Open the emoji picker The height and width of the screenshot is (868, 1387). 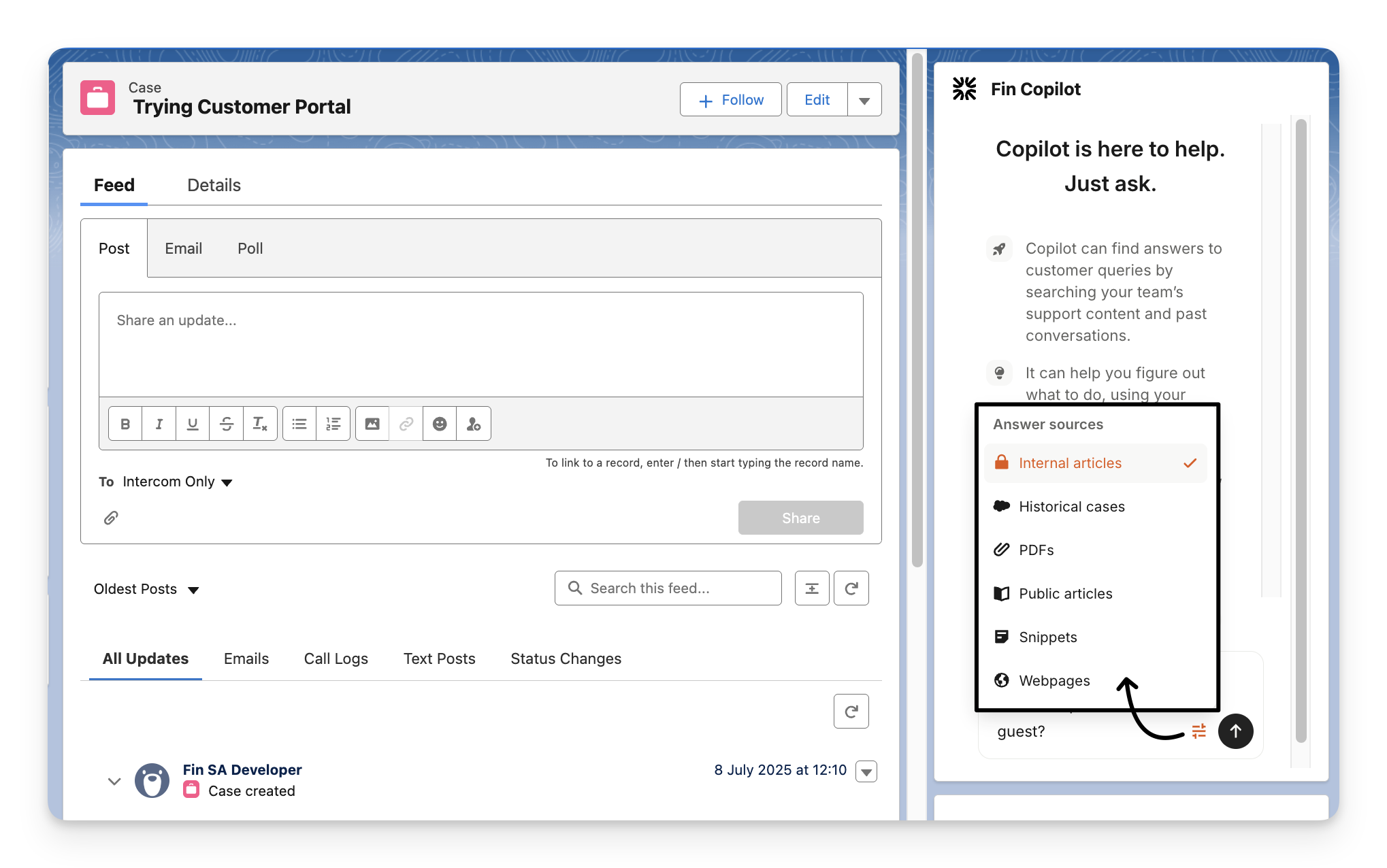(x=440, y=424)
